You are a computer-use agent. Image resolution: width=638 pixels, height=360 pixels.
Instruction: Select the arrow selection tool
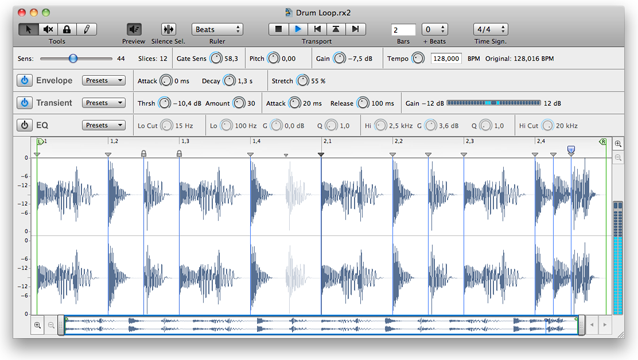click(28, 29)
